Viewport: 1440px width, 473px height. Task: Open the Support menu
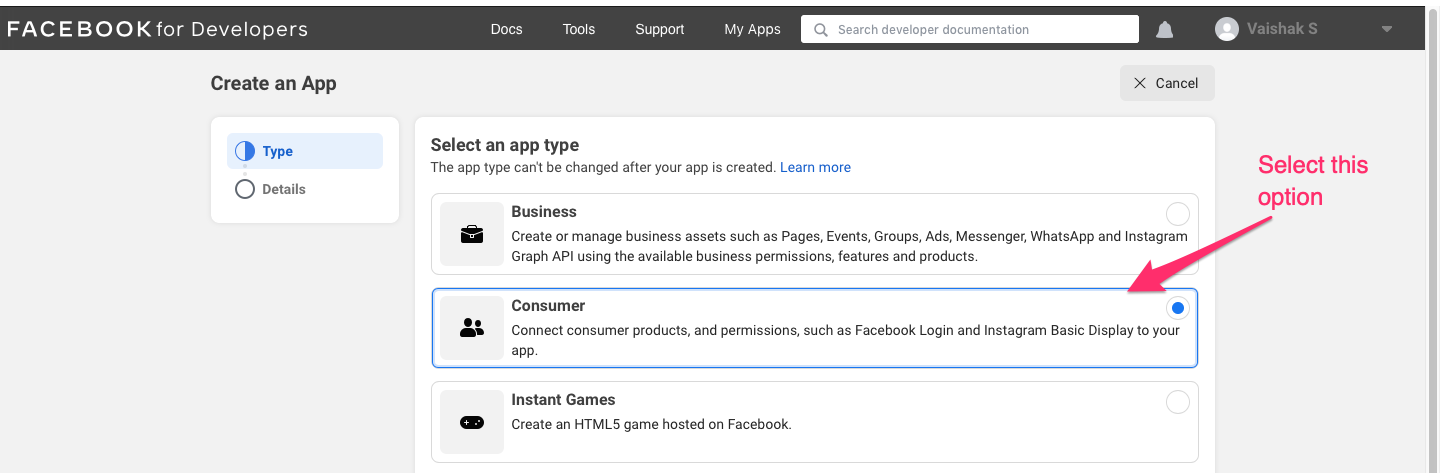[660, 29]
